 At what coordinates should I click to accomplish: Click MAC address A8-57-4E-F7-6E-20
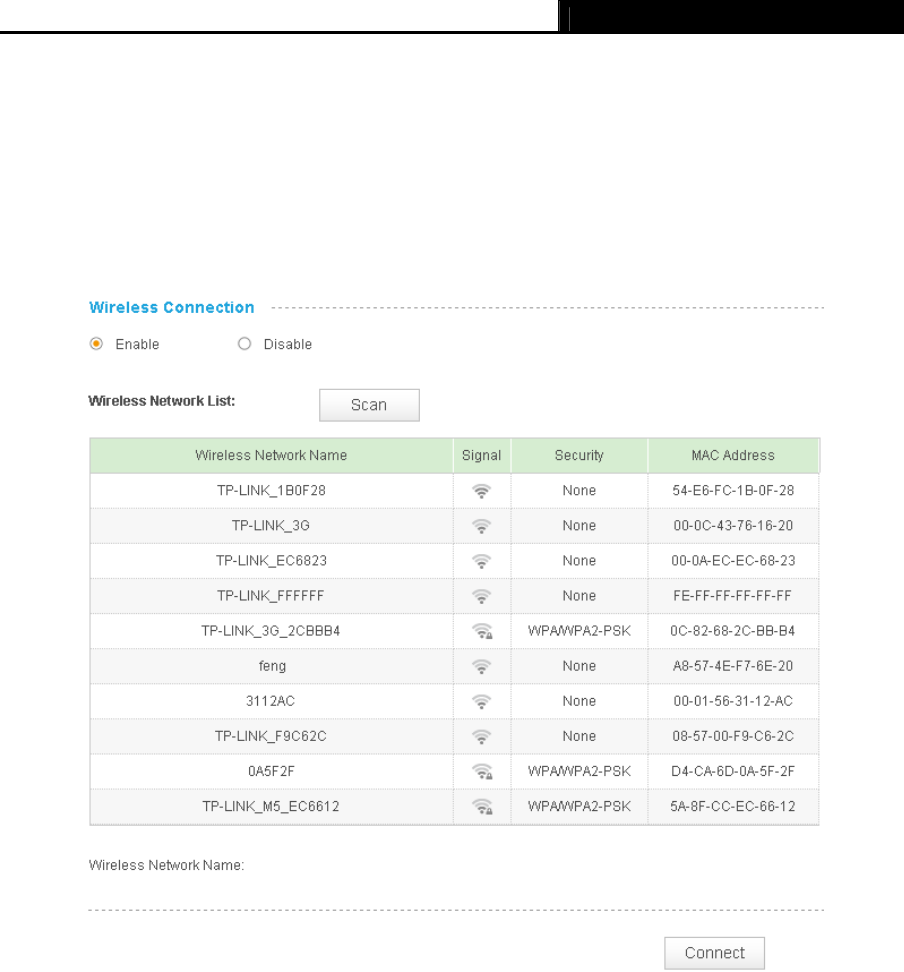[733, 666]
